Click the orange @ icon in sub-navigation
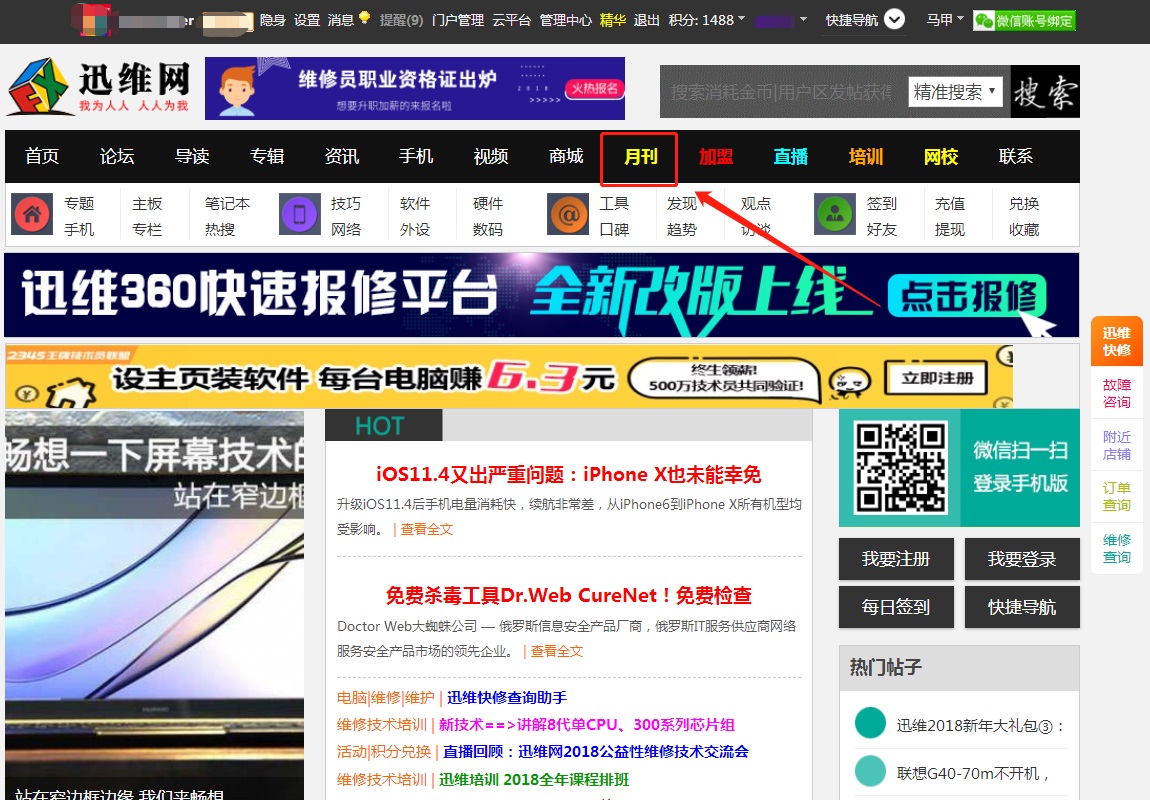The width and height of the screenshot is (1150, 800). (x=568, y=214)
